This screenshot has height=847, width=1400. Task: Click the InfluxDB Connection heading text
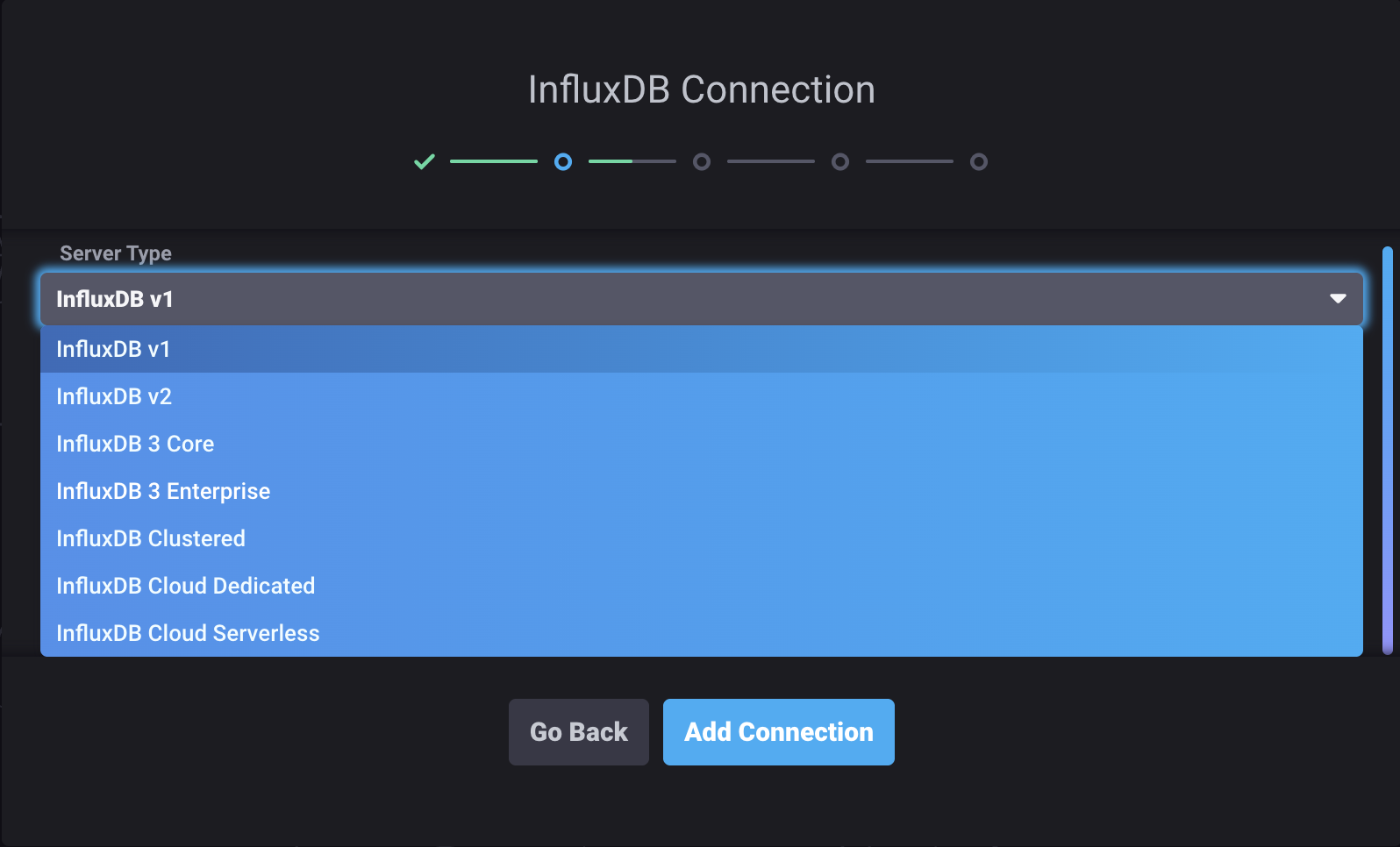(701, 89)
